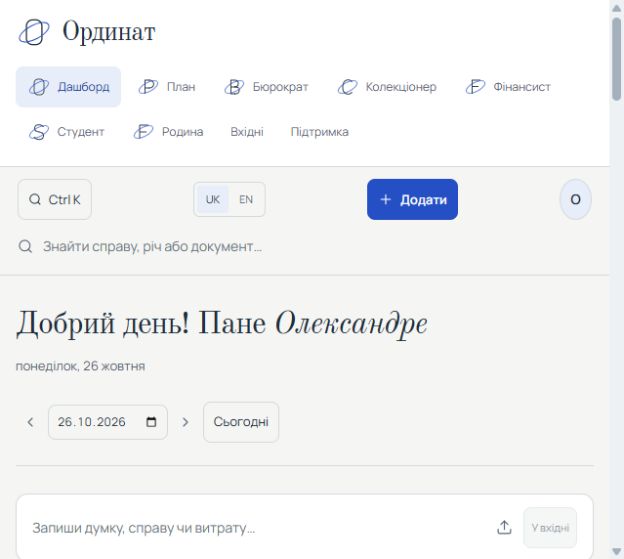
Task: Click the scrollbar up arrow
Action: point(617,8)
